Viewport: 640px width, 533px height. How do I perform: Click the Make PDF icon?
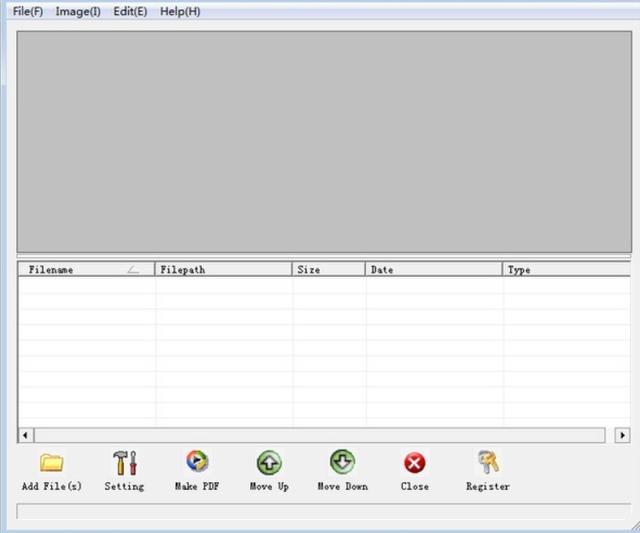coord(197,461)
